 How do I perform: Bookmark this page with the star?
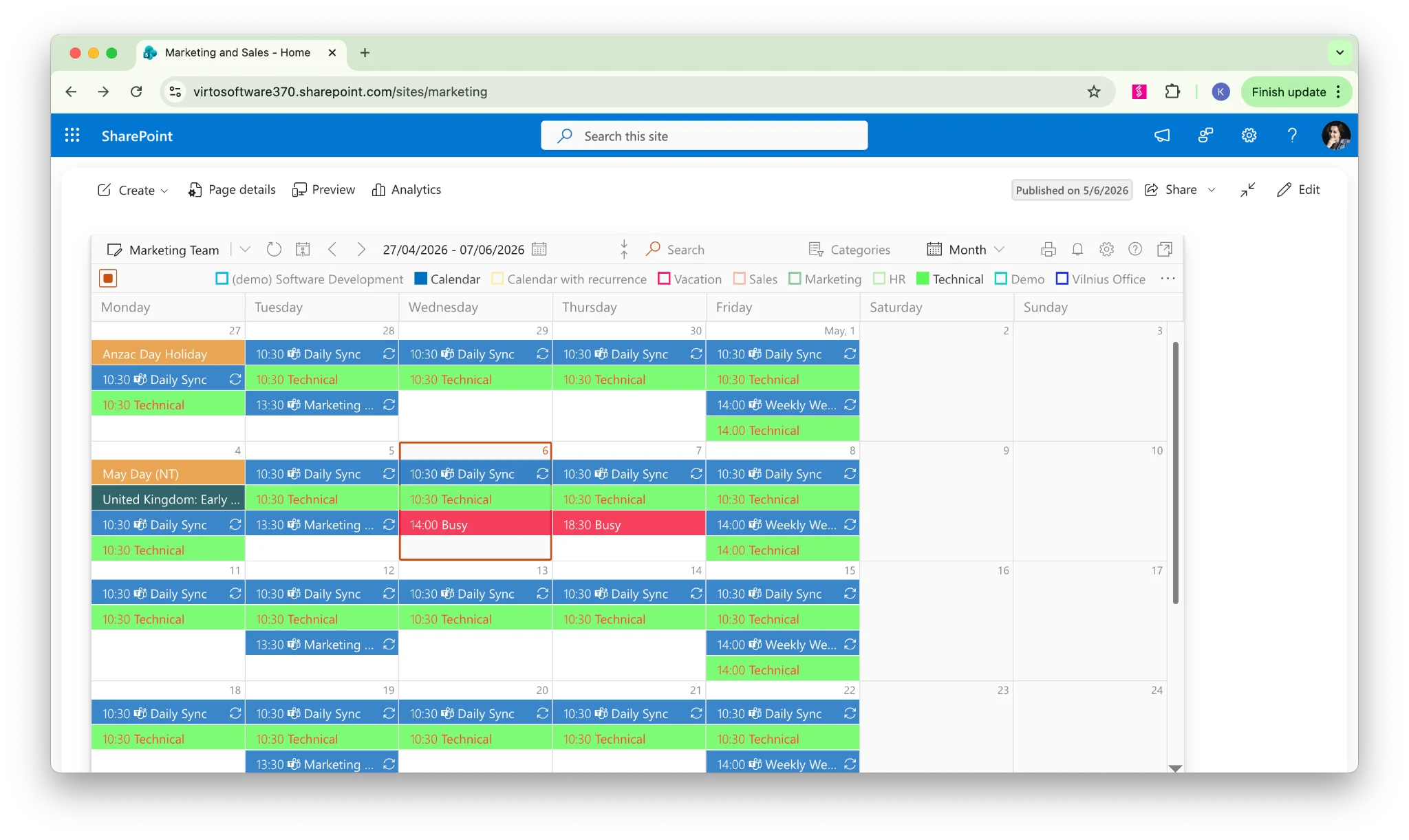[1094, 91]
